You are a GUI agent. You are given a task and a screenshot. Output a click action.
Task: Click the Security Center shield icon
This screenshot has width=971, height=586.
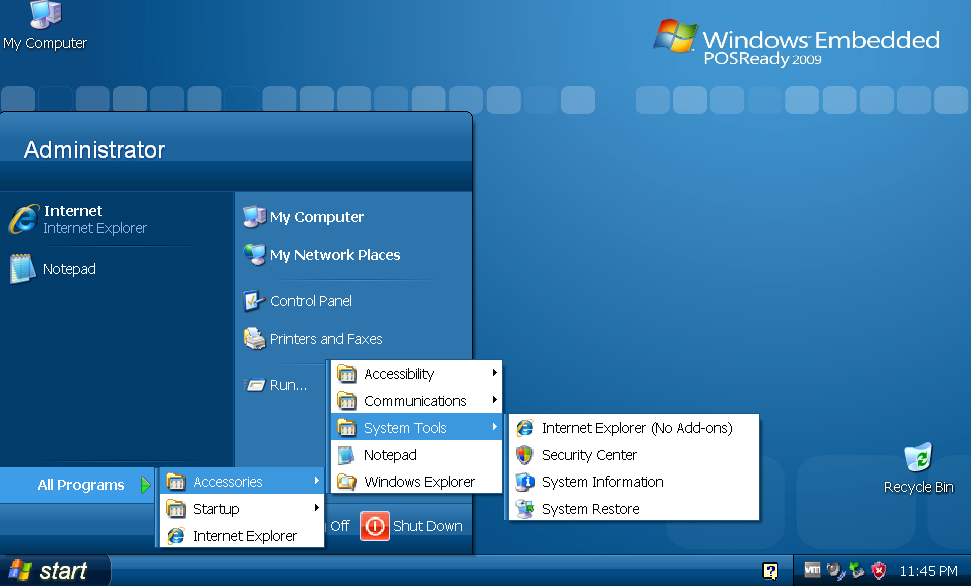tap(525, 455)
